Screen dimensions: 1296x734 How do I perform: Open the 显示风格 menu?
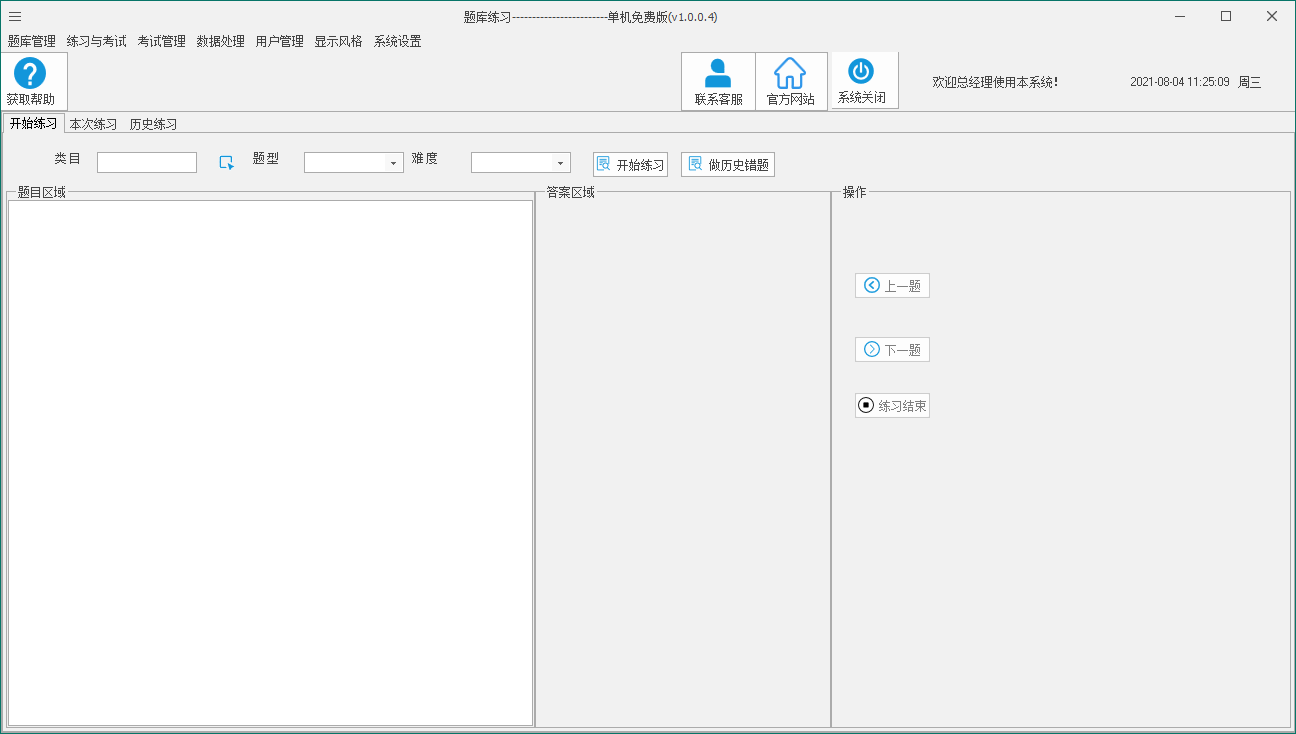coord(339,41)
